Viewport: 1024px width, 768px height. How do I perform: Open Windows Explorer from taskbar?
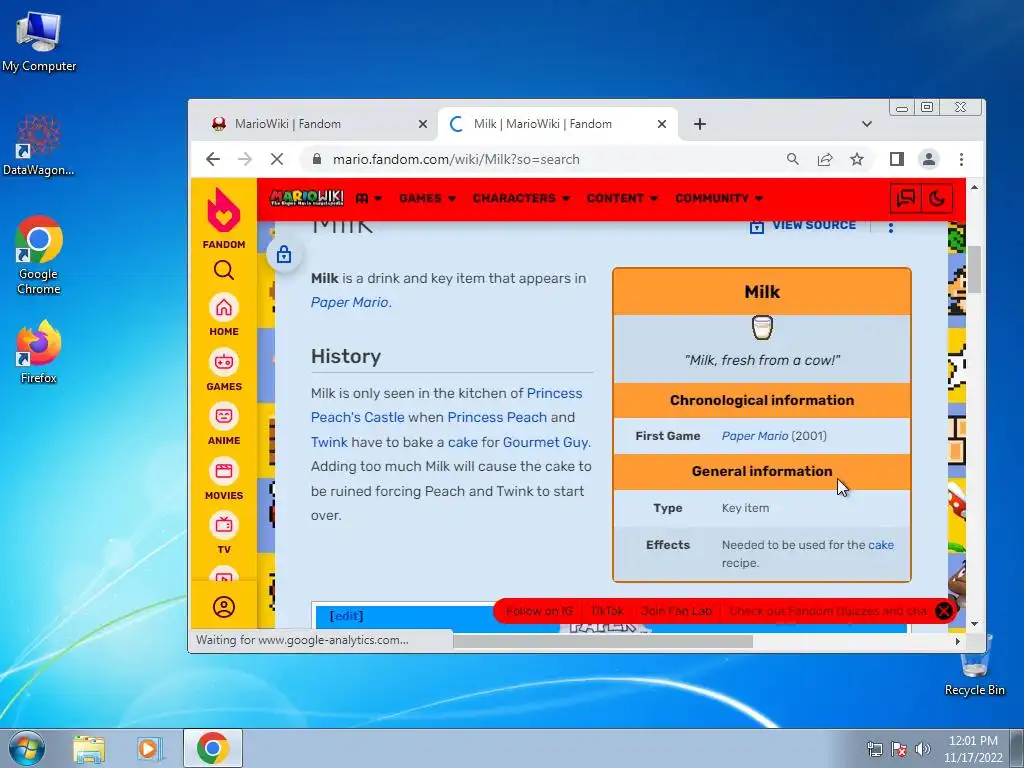89,748
